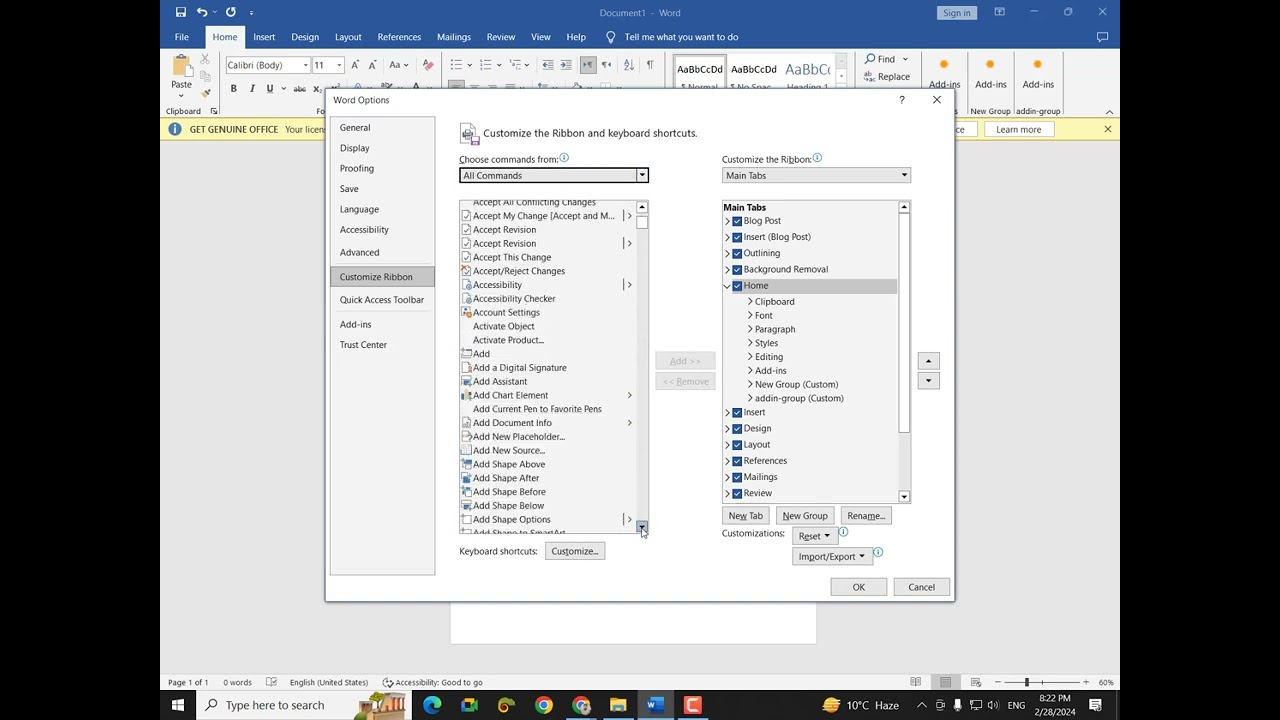
Task: Click the Show/Hide paragraph marks icon
Action: click(x=650, y=65)
